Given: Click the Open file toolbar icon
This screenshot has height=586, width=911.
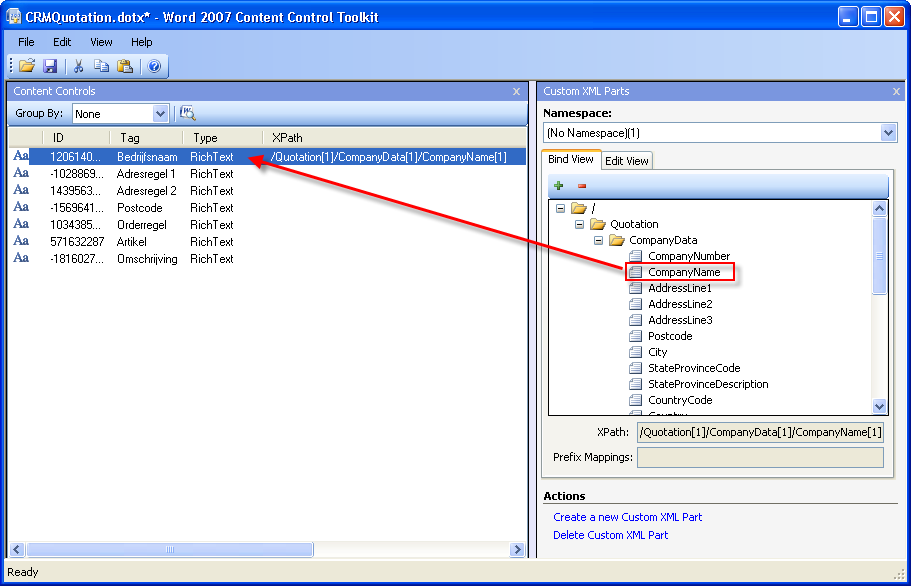Looking at the screenshot, I should 27,66.
